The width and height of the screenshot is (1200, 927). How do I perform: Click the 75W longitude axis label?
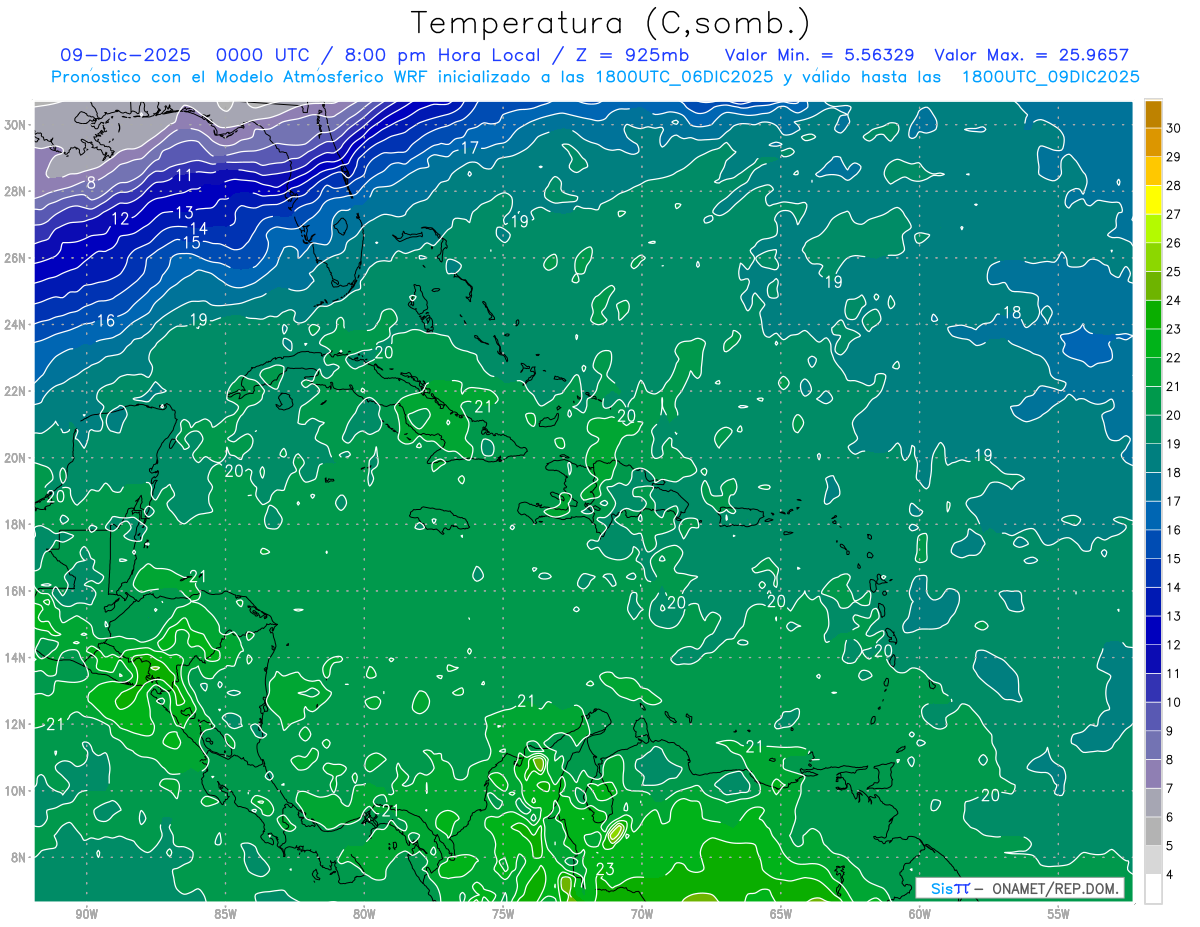503,914
